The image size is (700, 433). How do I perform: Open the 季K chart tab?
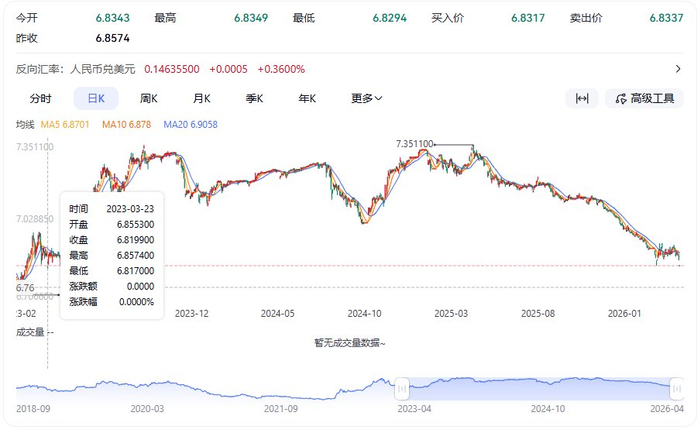[254, 98]
